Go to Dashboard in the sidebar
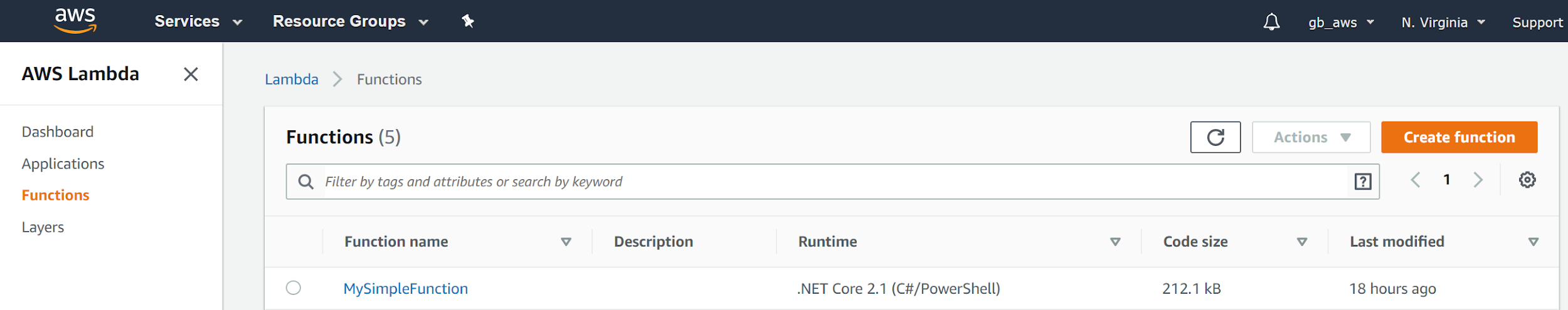1568x310 pixels. tap(58, 132)
